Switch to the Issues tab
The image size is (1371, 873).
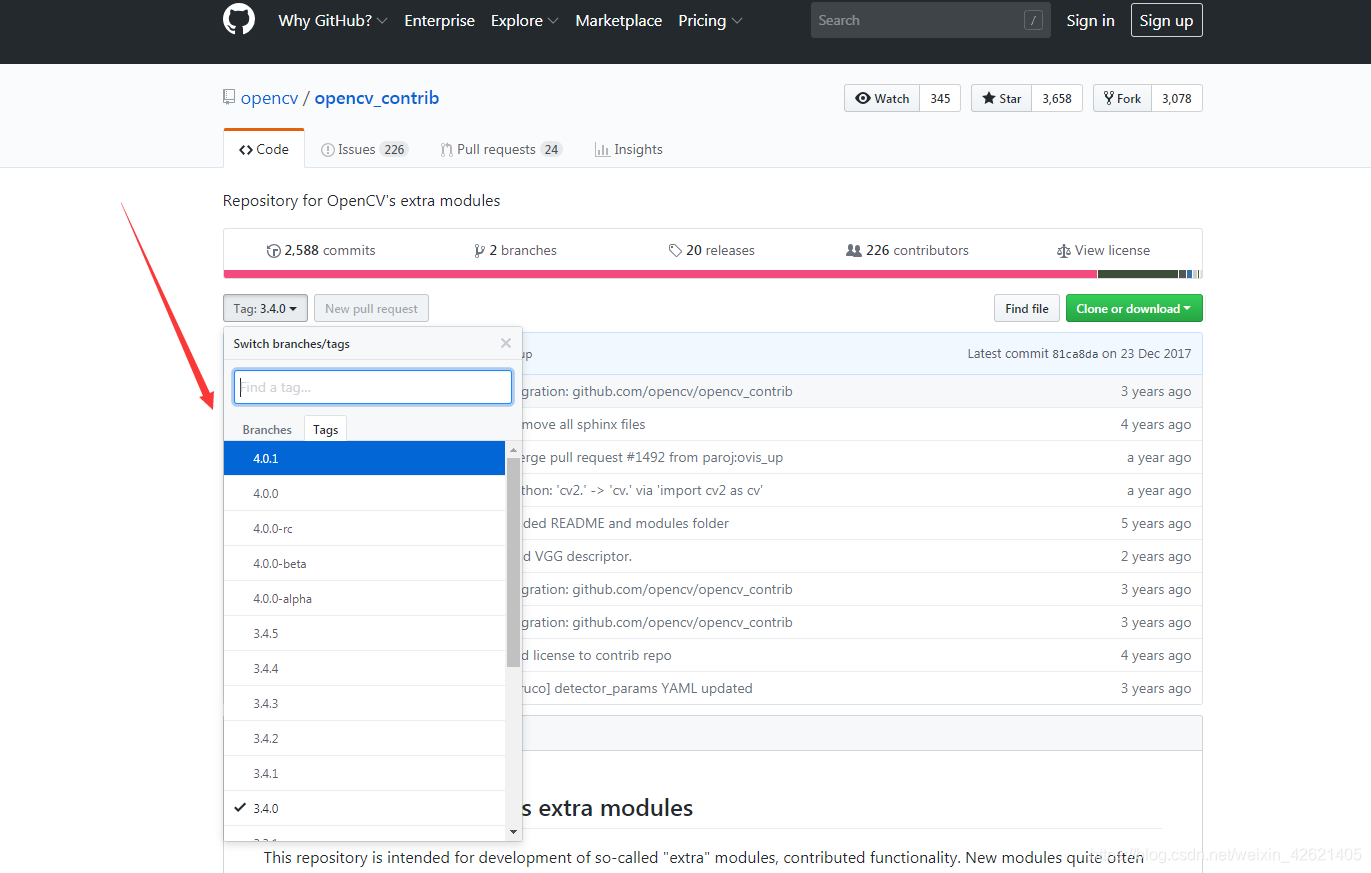364,149
